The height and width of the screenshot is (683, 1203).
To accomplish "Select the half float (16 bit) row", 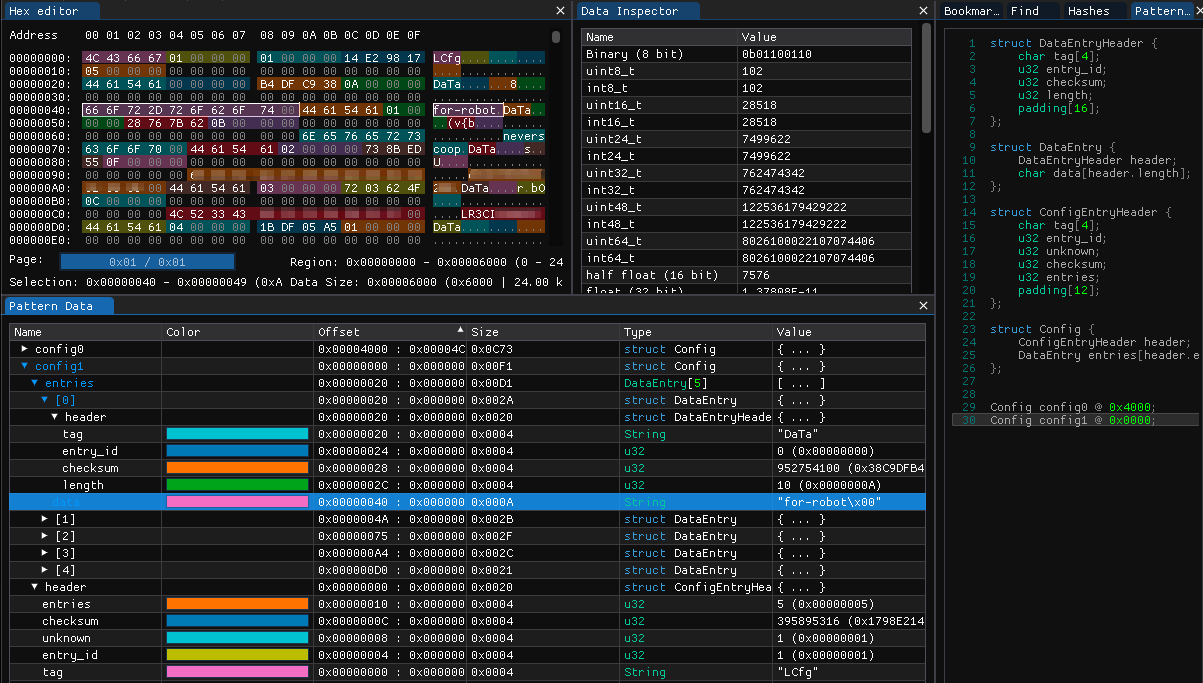I will [x=746, y=275].
